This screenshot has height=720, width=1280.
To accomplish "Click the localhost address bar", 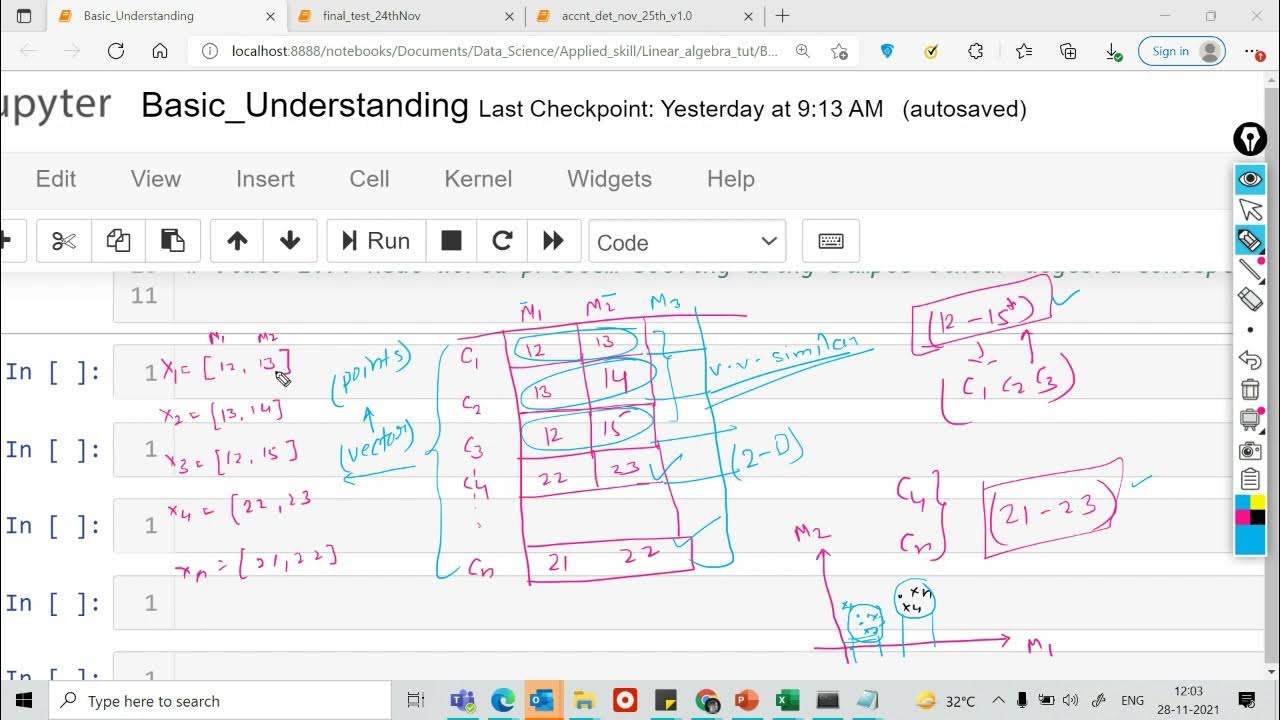I will 505,51.
